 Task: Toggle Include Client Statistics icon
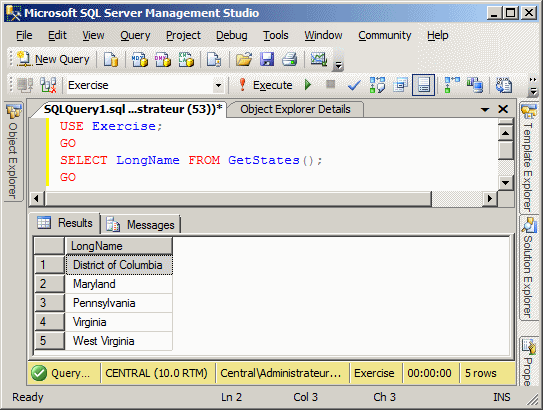(x=475, y=85)
